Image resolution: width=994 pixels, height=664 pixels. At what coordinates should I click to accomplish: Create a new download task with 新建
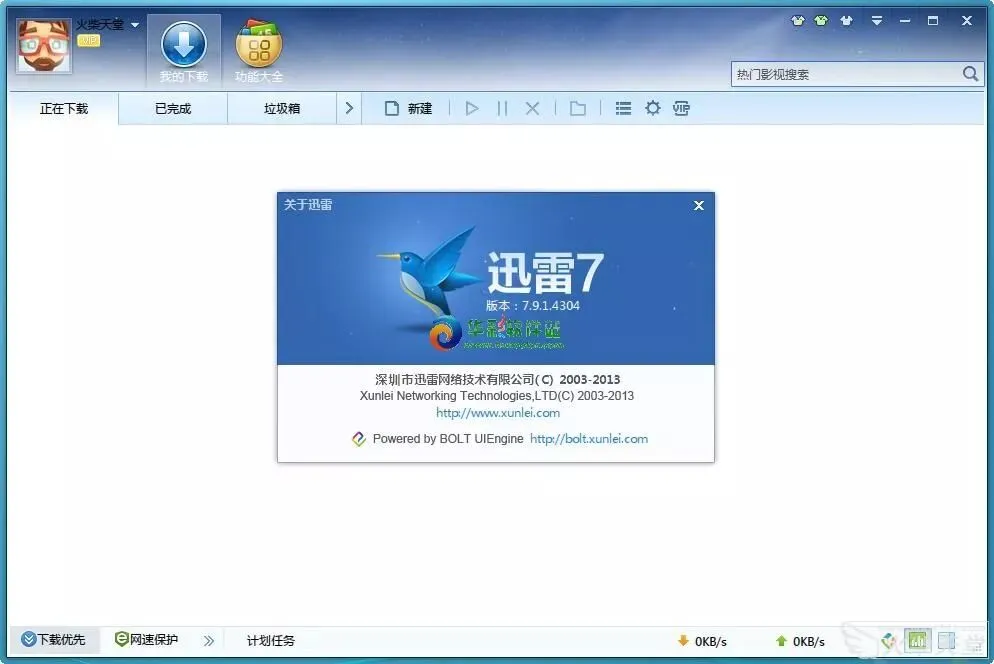tap(409, 108)
